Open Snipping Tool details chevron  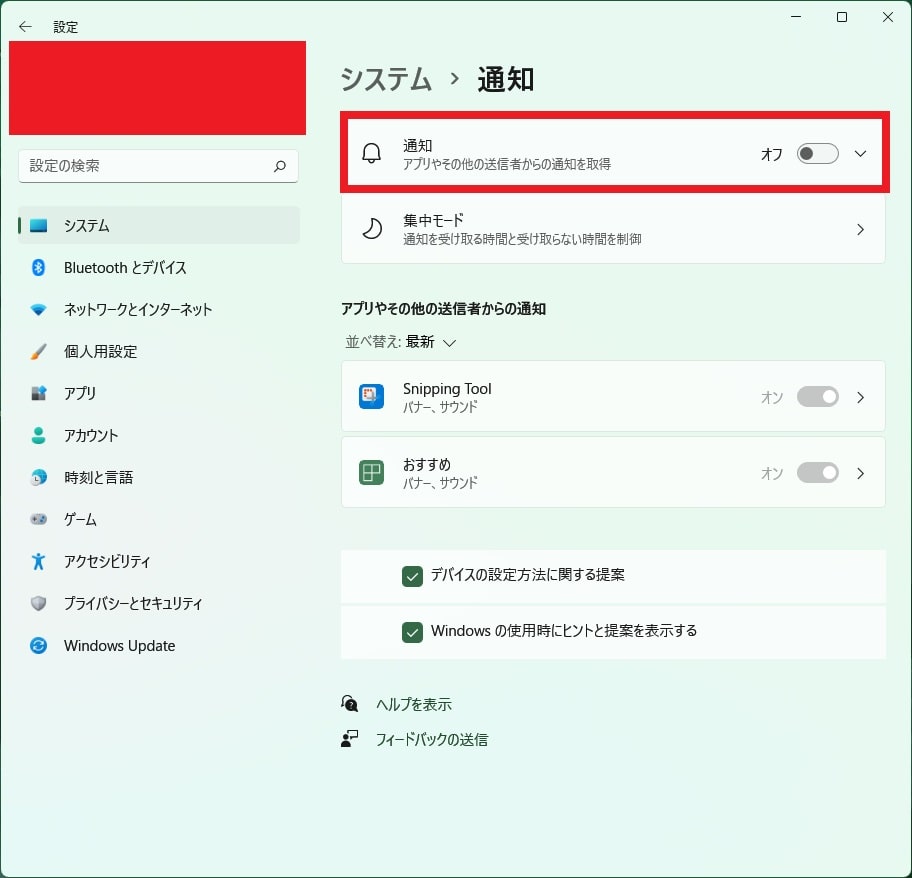pyautogui.click(x=860, y=397)
